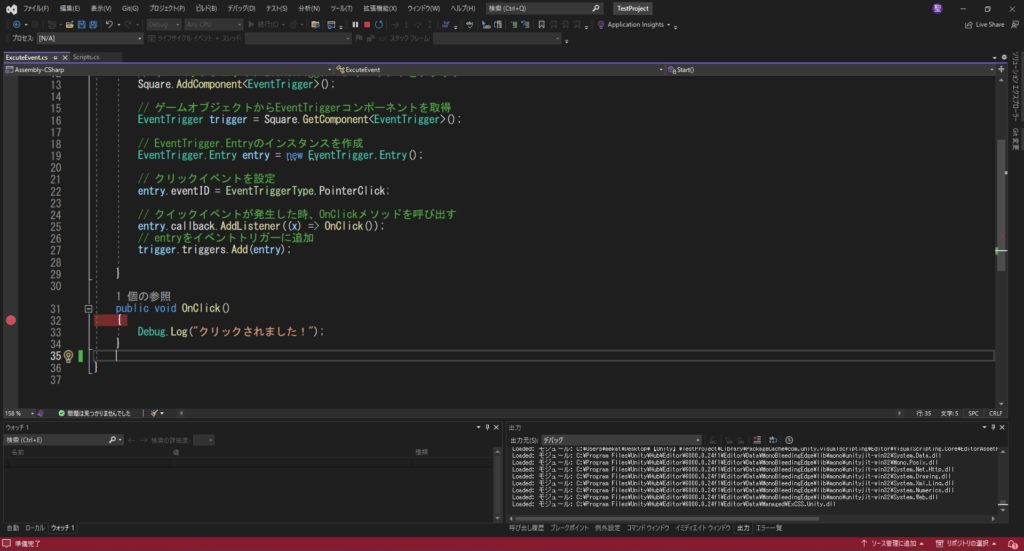Click the code cleanup broom icon
Screen dimensions: 1024x551
tap(154, 413)
